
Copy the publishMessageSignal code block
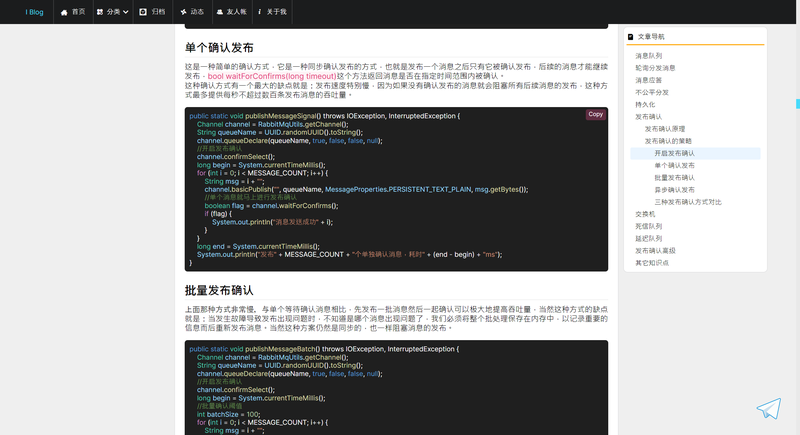pos(595,114)
